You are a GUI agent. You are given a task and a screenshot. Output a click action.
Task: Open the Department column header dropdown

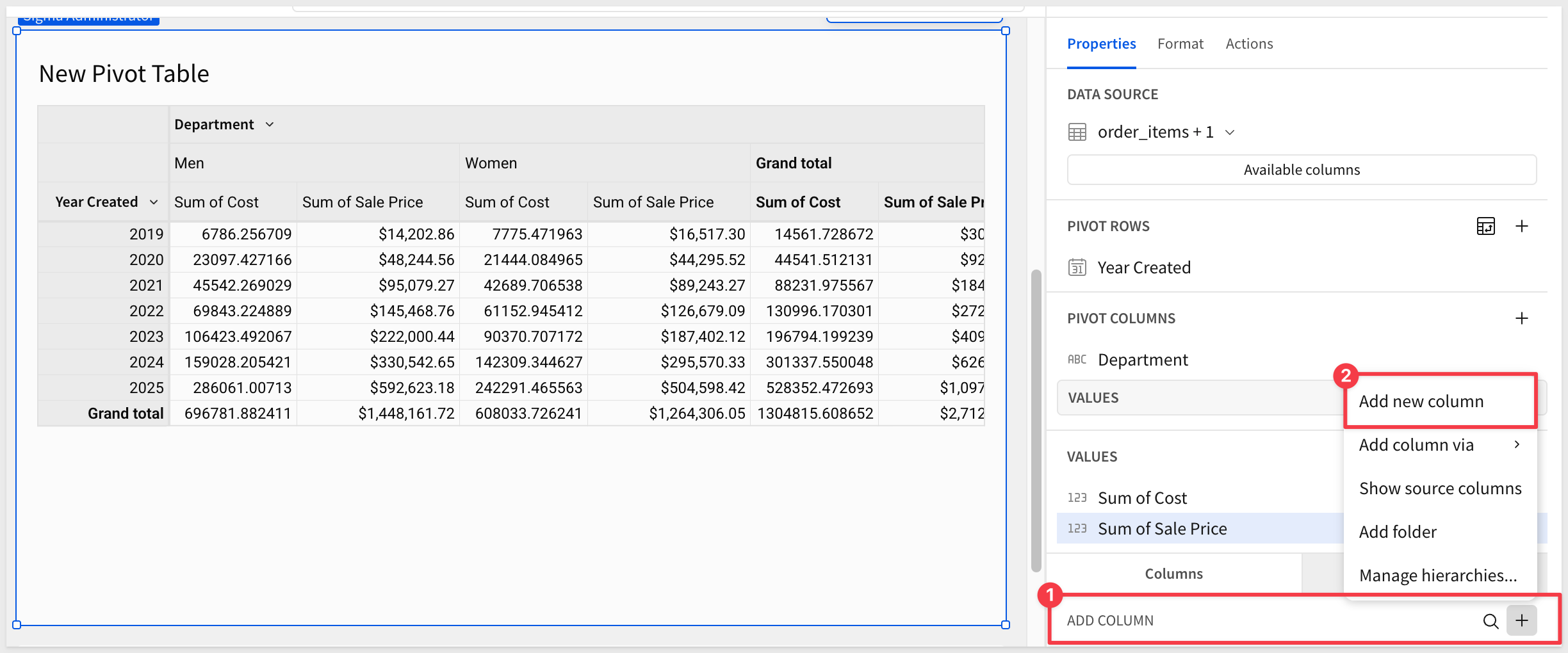point(270,124)
